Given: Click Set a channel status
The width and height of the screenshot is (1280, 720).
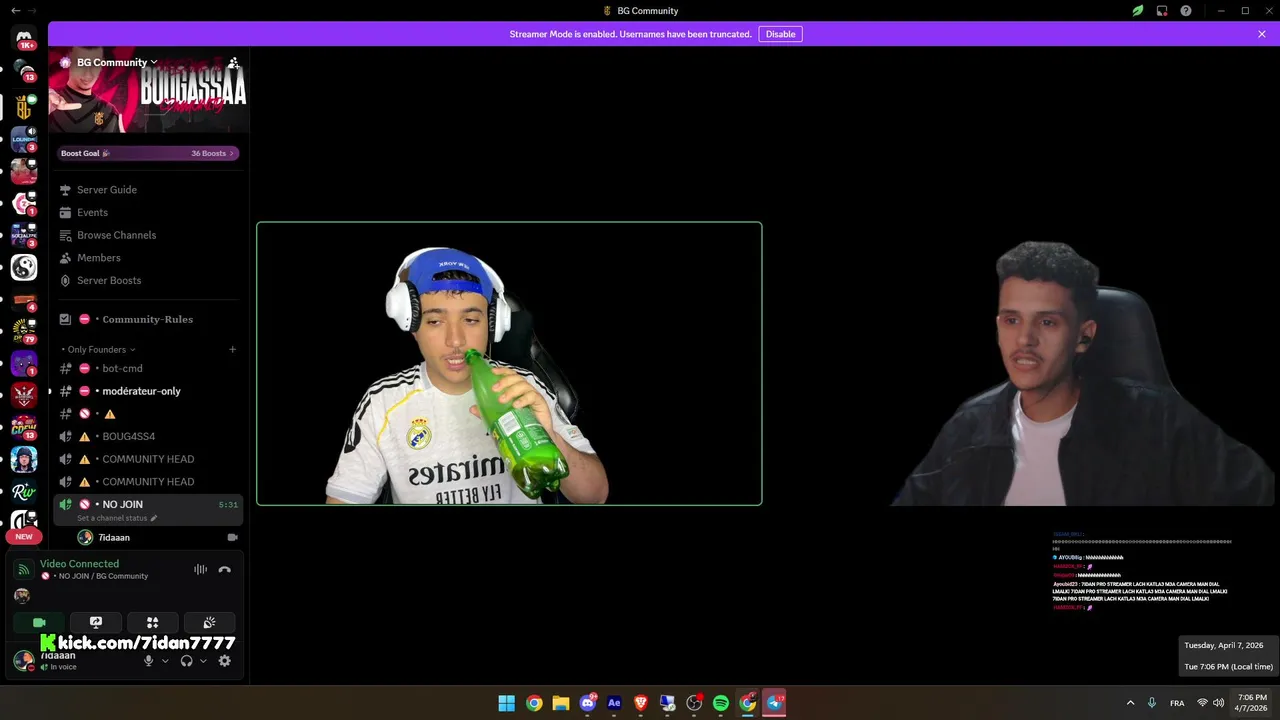Looking at the screenshot, I should [x=117, y=518].
